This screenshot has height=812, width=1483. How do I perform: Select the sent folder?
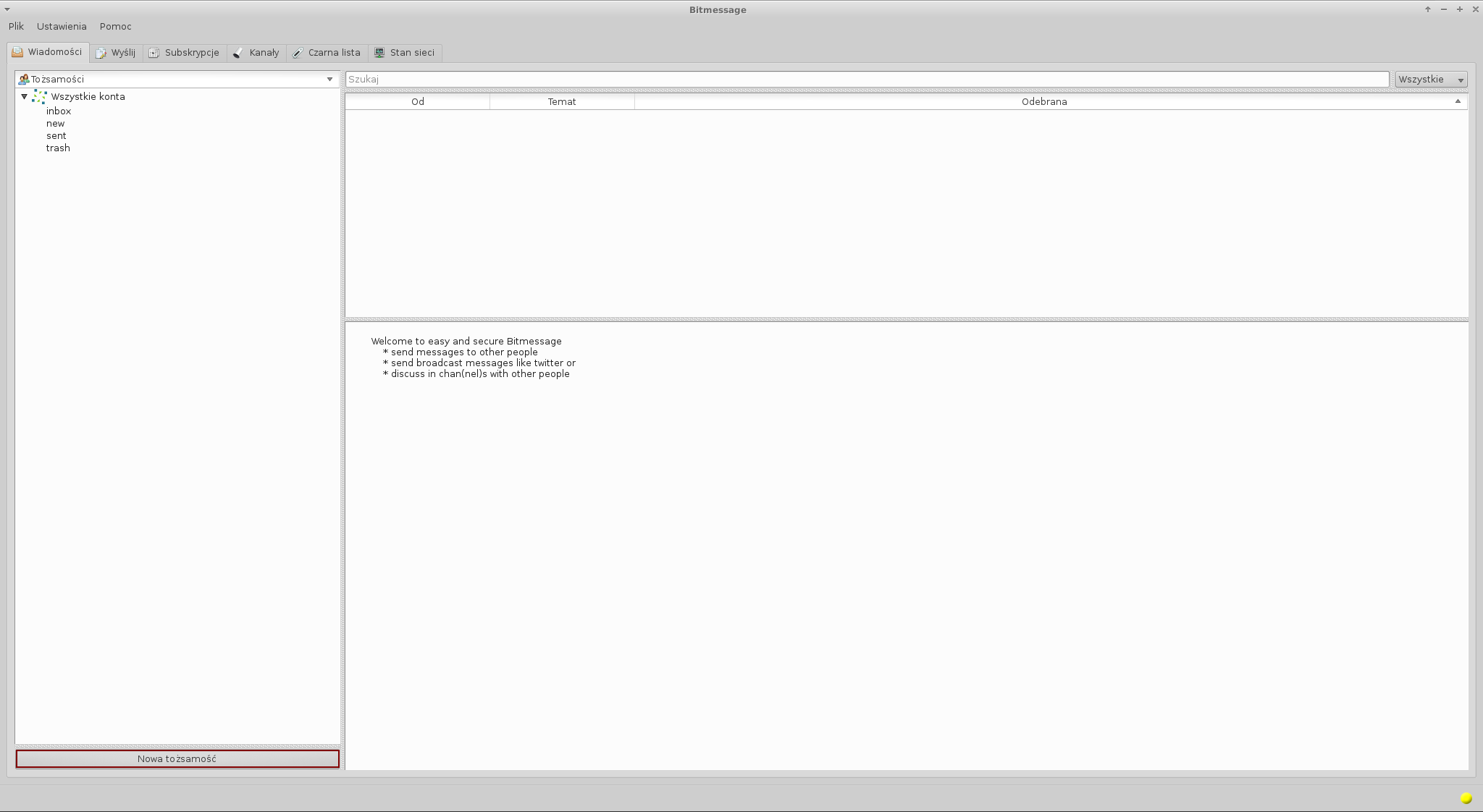56,135
